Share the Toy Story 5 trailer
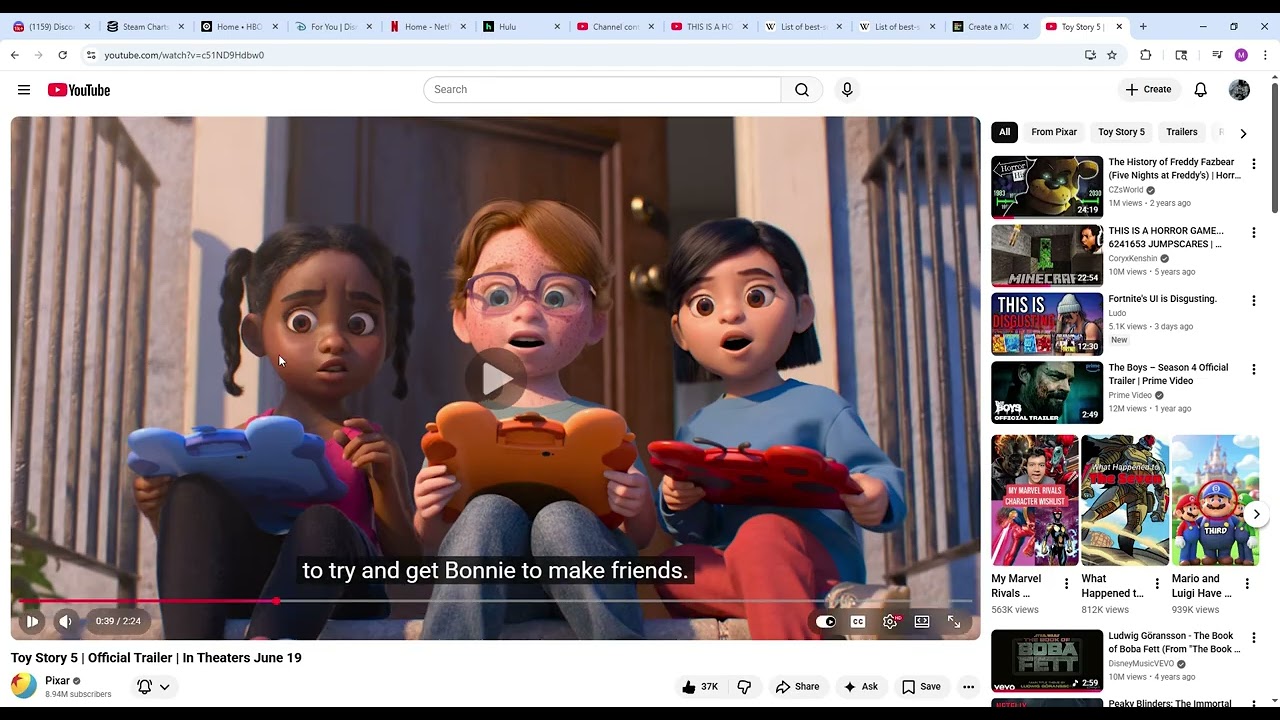 point(797,687)
